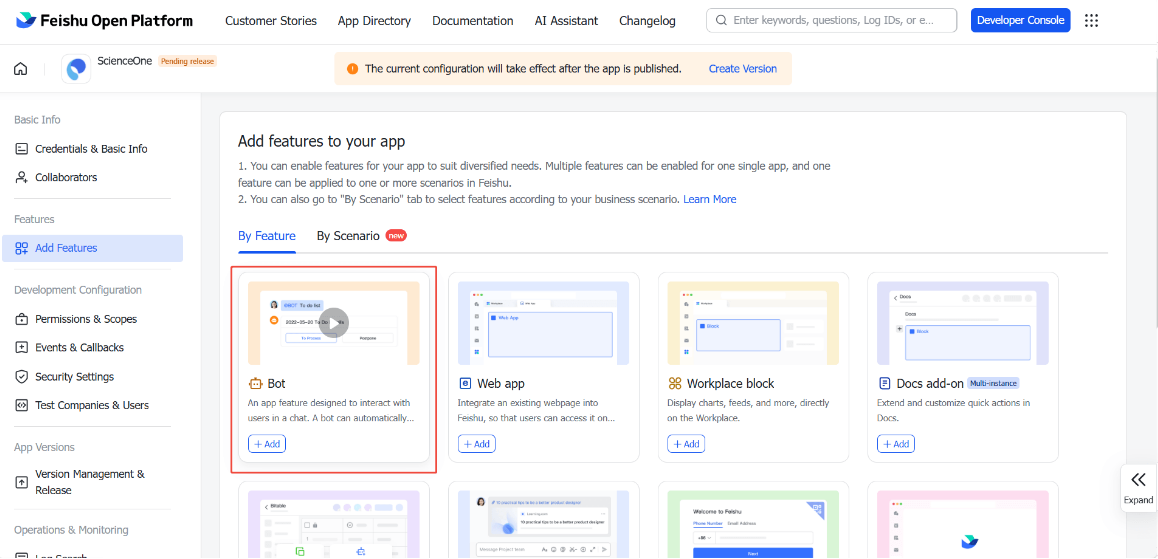Screen dimensions: 1158x559
Task: Click the Docs add-on preview thumbnail
Action: point(963,323)
